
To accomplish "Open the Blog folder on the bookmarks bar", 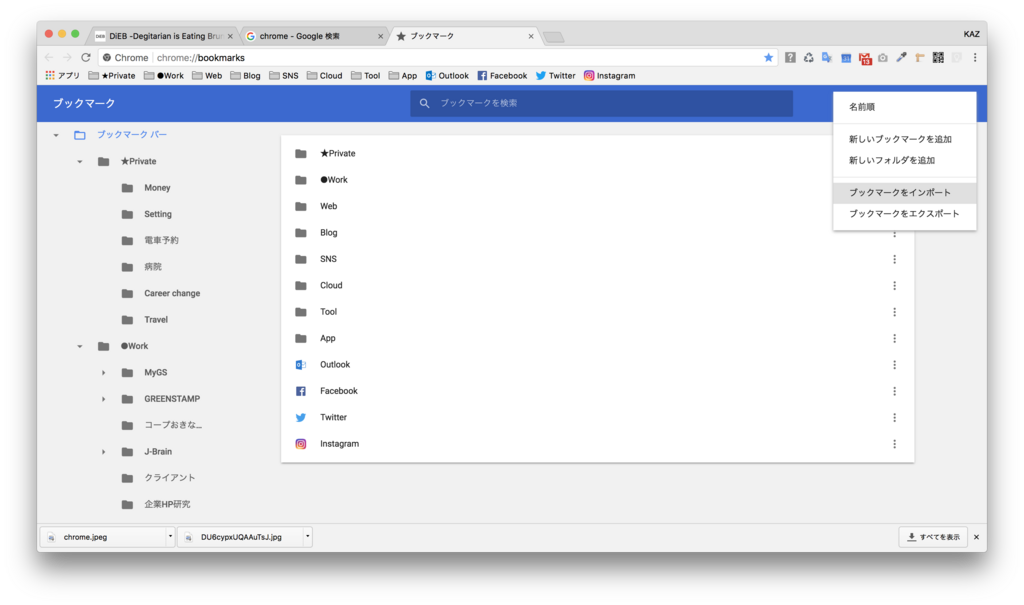I will pos(245,76).
